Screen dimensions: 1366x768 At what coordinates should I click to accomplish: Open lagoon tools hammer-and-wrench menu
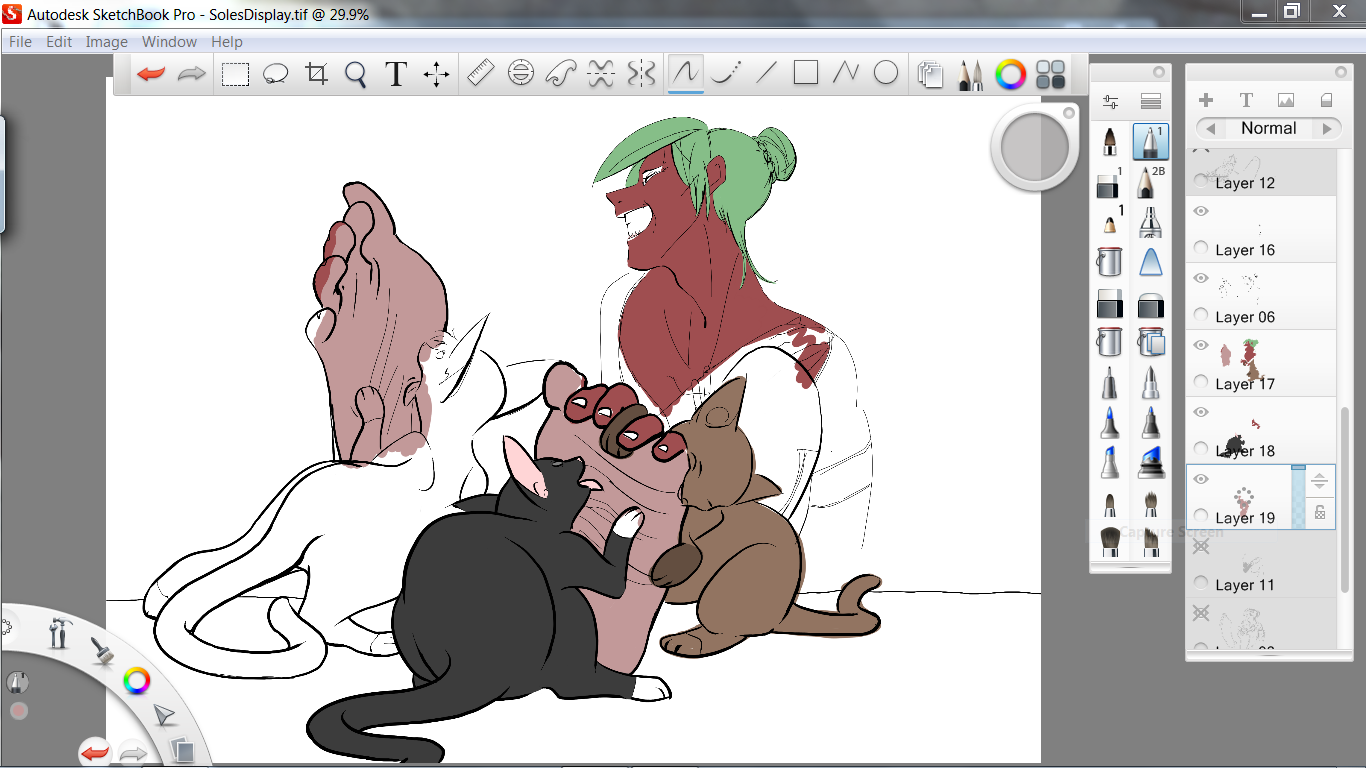click(60, 631)
